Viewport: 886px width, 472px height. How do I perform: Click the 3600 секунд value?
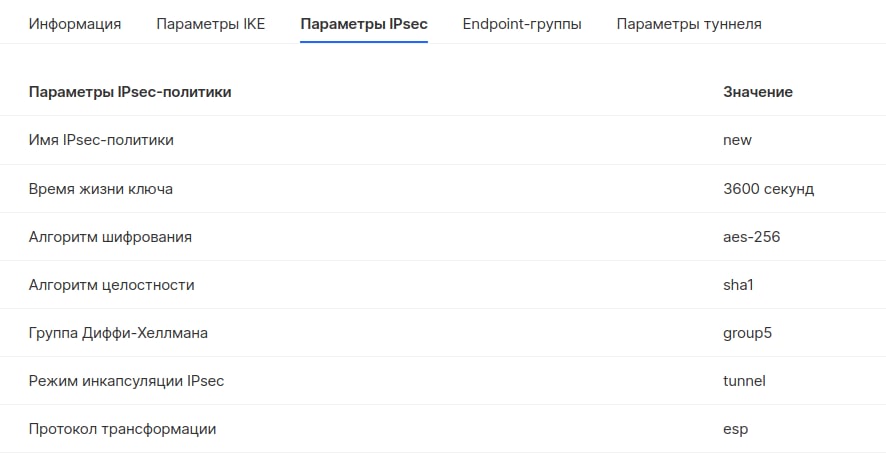point(768,189)
